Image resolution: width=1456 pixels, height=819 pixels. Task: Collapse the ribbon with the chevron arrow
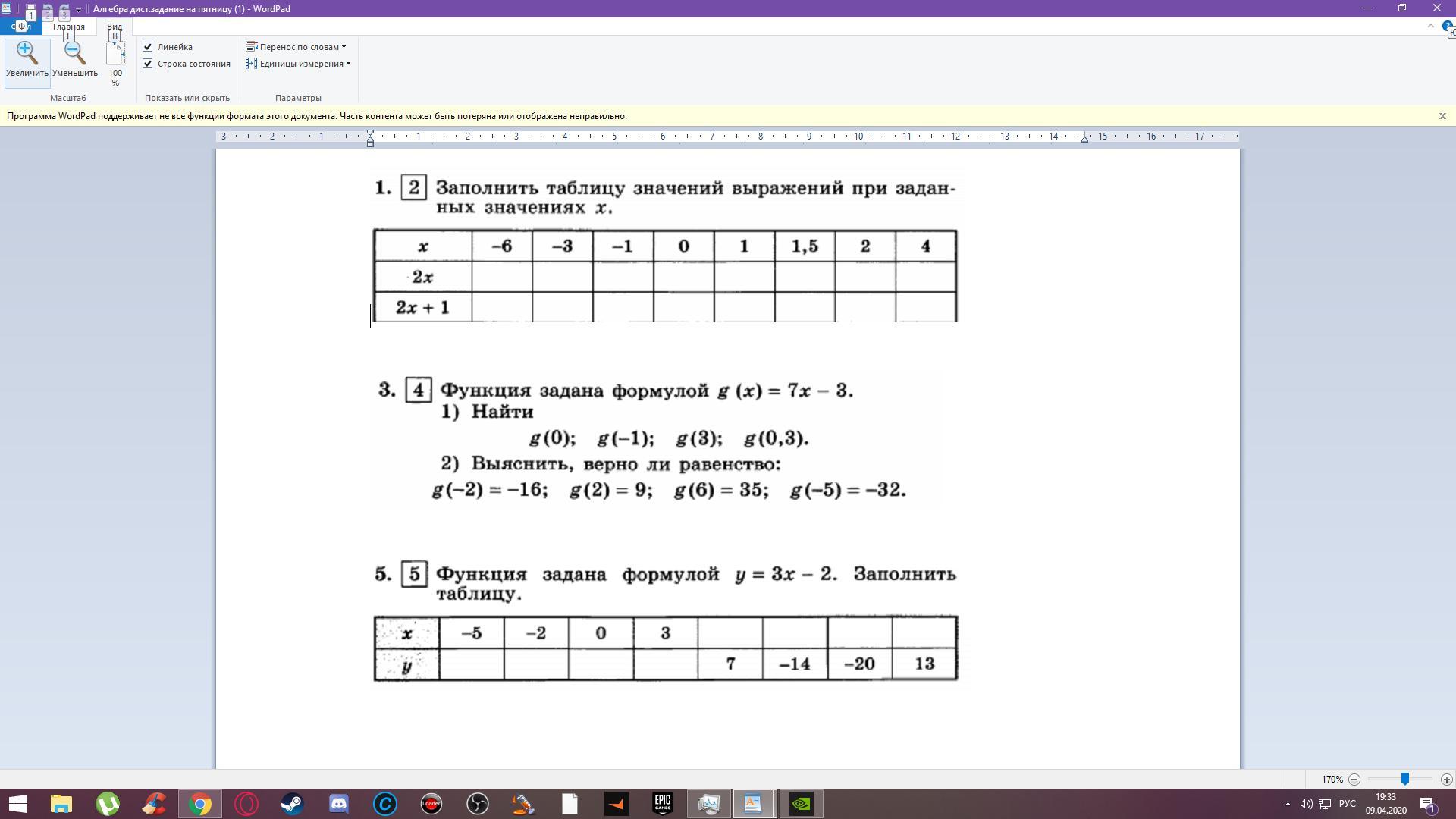tap(1431, 26)
